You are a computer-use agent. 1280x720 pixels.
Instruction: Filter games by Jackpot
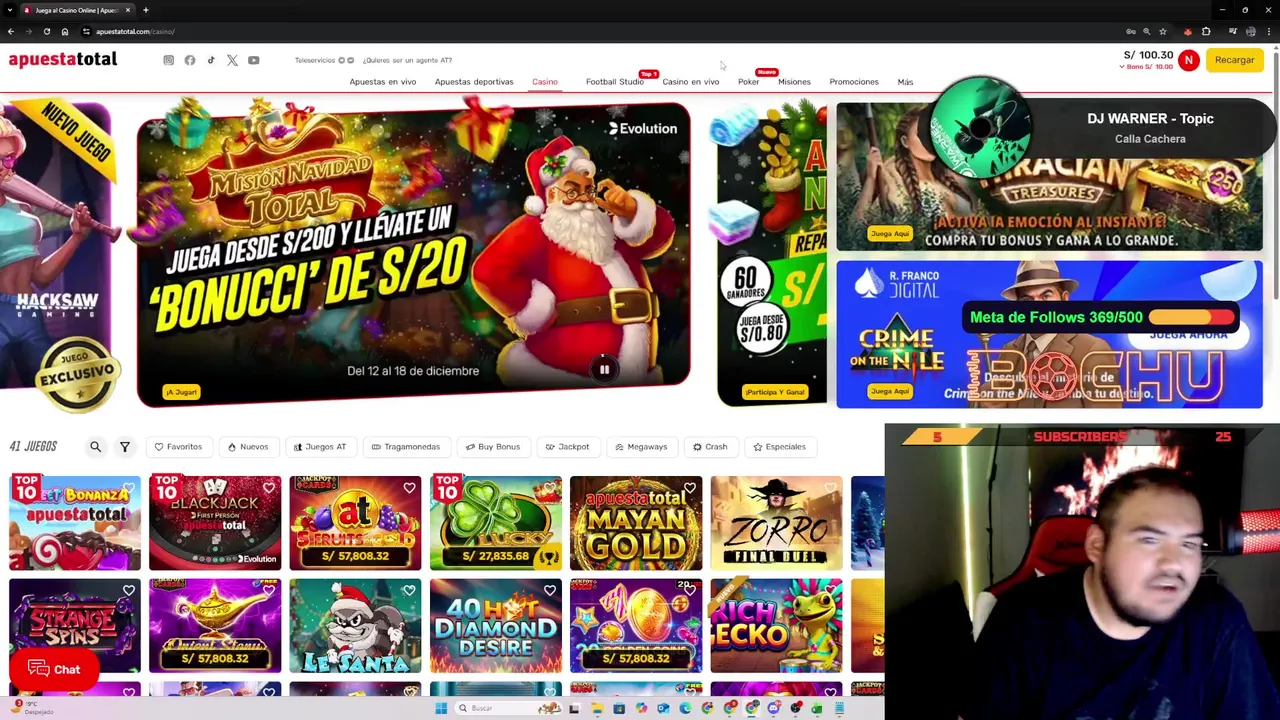pos(567,447)
